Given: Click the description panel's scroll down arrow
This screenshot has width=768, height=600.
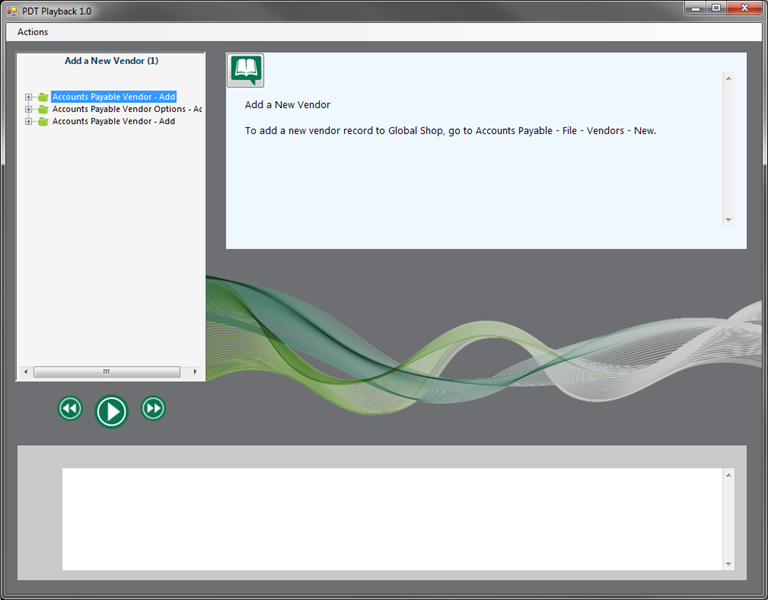Looking at the screenshot, I should 728,219.
